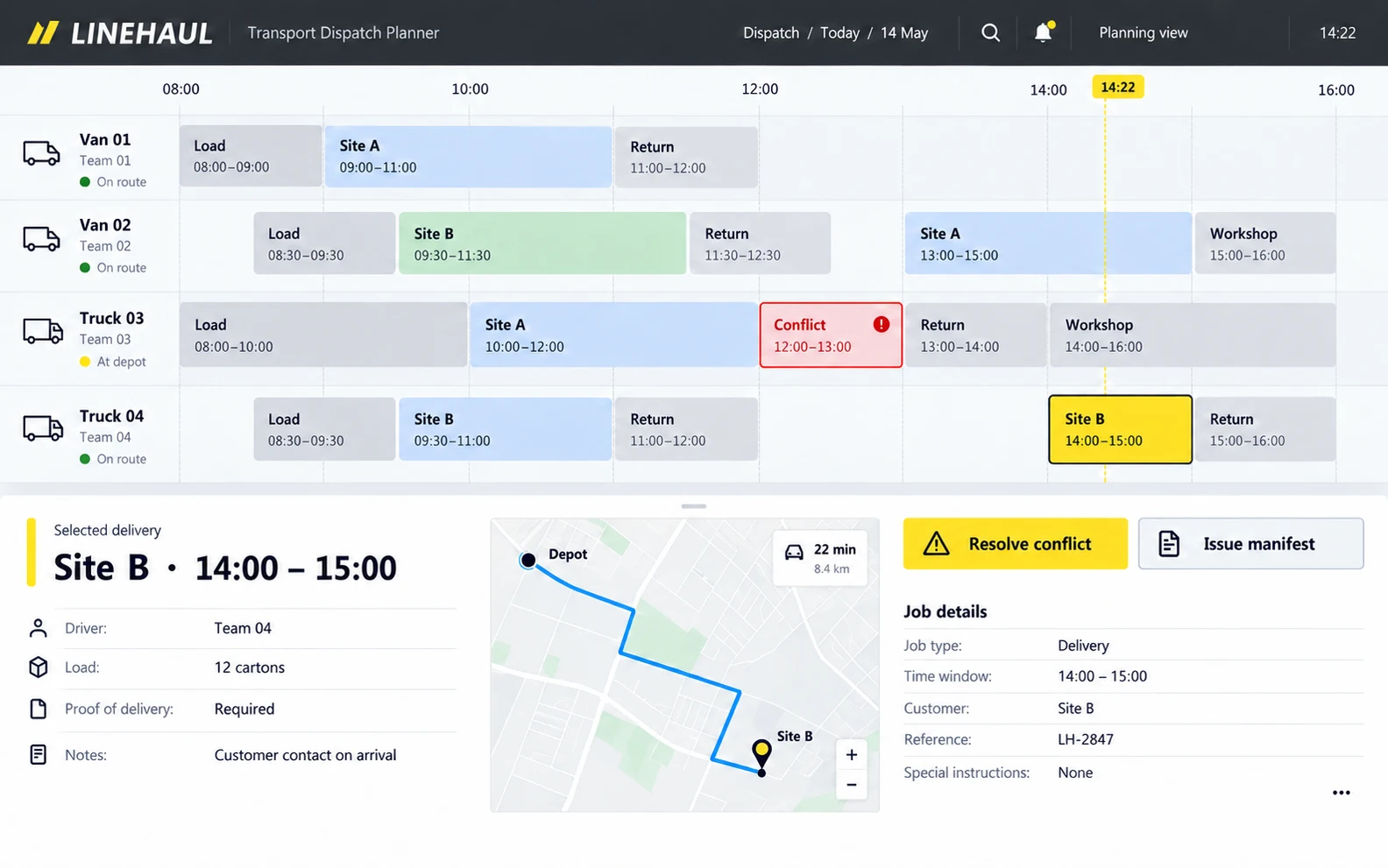Click Issue manifest button
This screenshot has height=868, width=1388.
1250,544
